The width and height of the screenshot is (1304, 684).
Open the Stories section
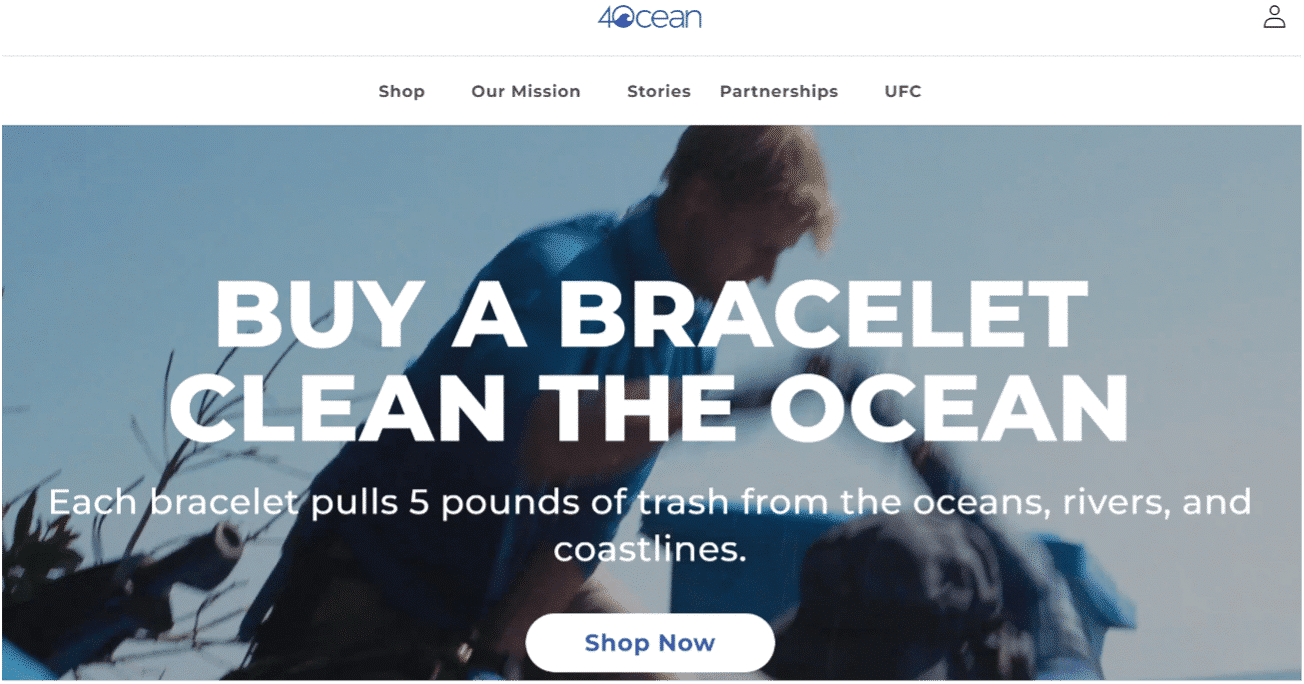[x=659, y=91]
